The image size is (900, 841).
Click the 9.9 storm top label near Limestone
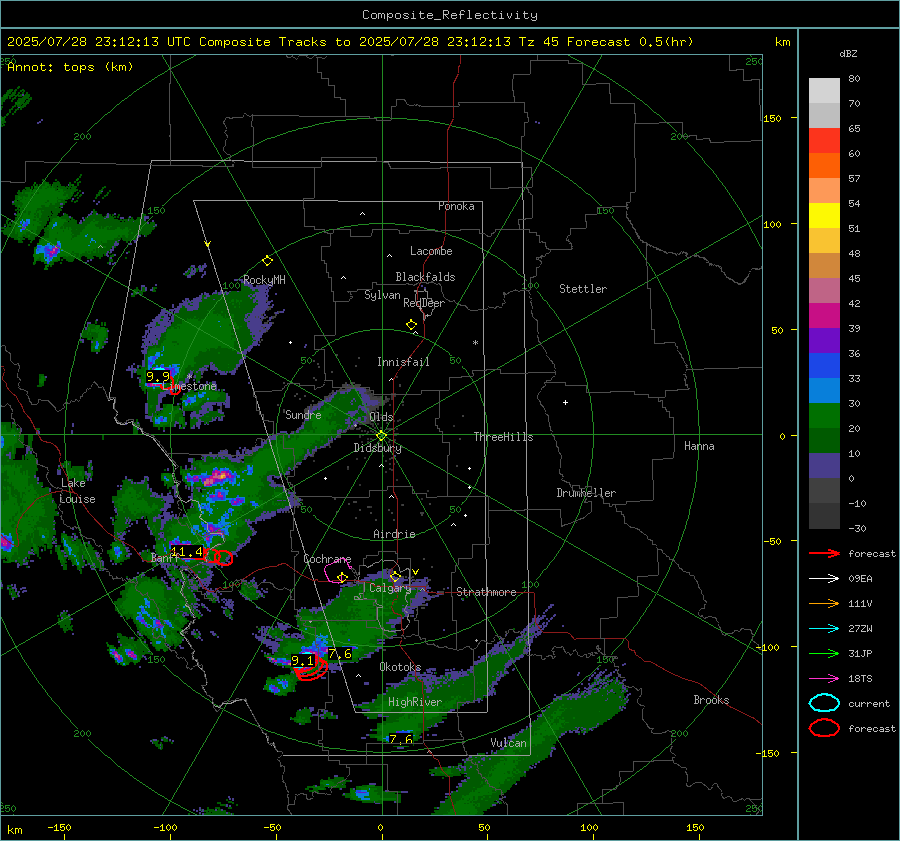point(158,377)
